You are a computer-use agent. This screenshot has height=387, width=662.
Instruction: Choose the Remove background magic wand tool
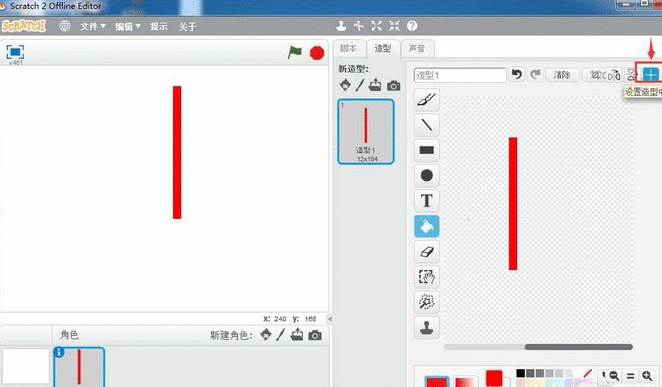pyautogui.click(x=426, y=302)
